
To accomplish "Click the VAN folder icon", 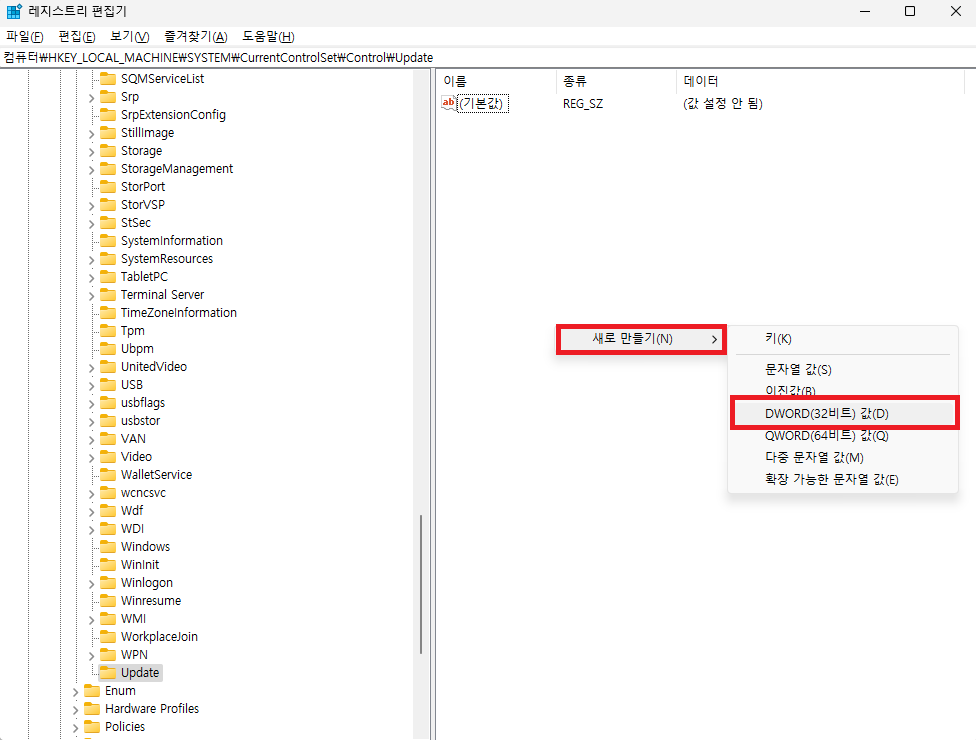I will 108,439.
